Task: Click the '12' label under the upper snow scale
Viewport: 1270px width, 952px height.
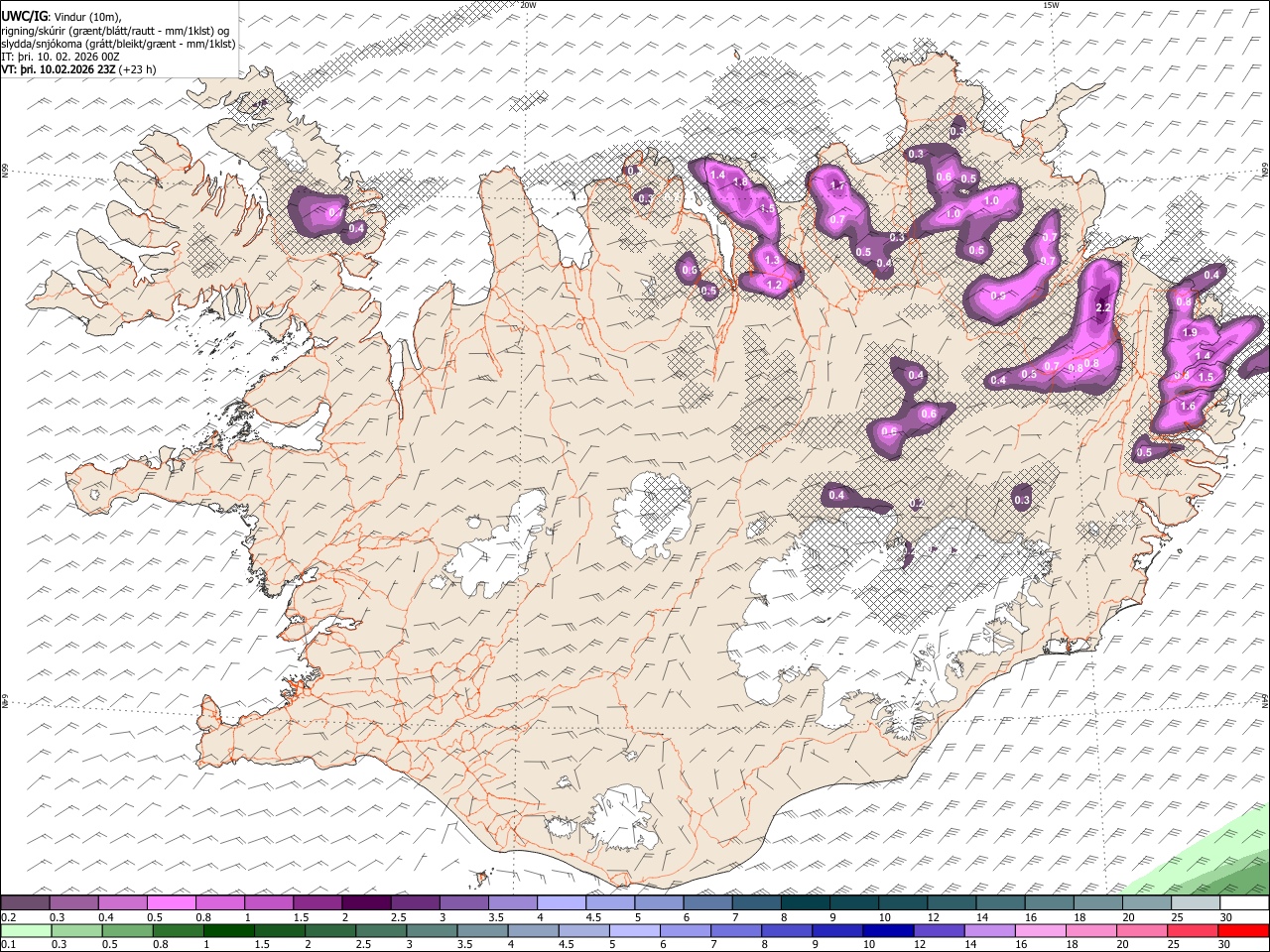Action: tap(935, 917)
